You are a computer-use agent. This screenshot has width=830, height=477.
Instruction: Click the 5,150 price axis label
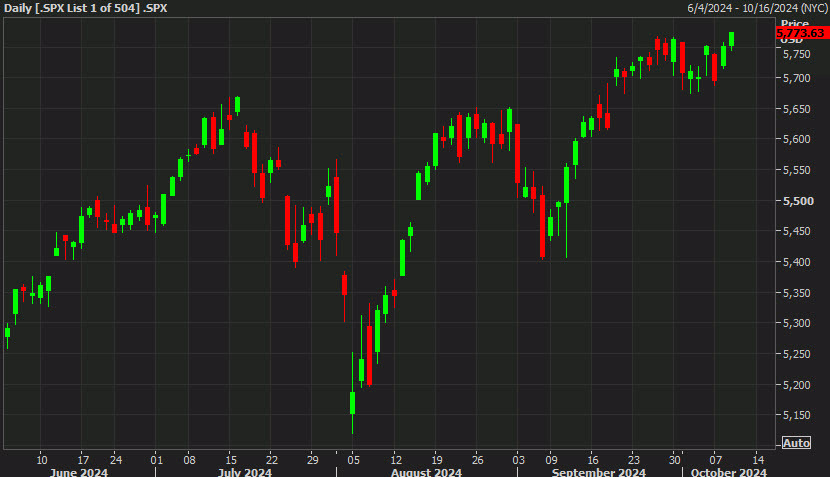pyautogui.click(x=797, y=415)
